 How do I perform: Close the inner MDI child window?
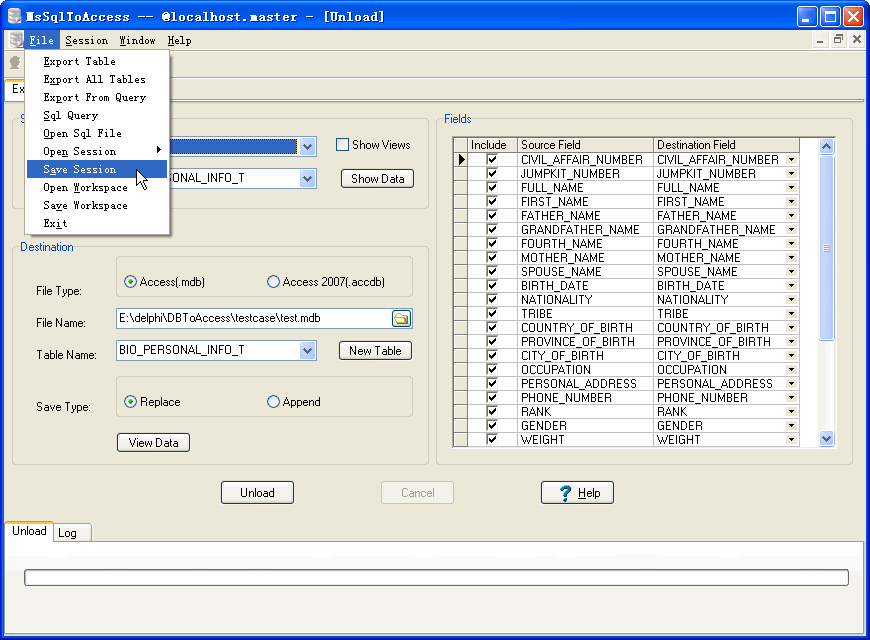click(857, 39)
